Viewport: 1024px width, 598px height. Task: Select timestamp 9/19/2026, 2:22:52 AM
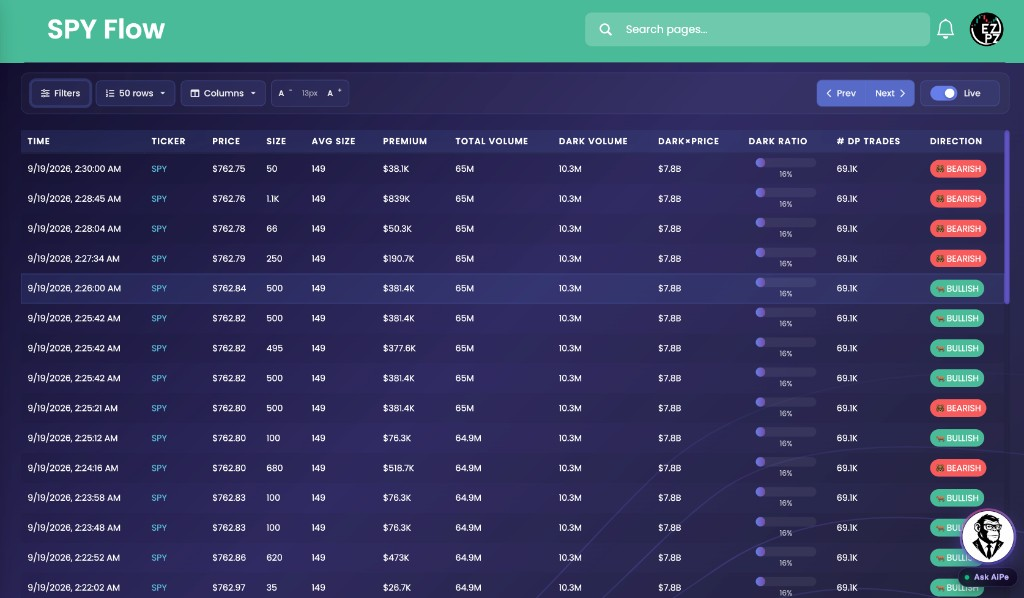pos(73,558)
